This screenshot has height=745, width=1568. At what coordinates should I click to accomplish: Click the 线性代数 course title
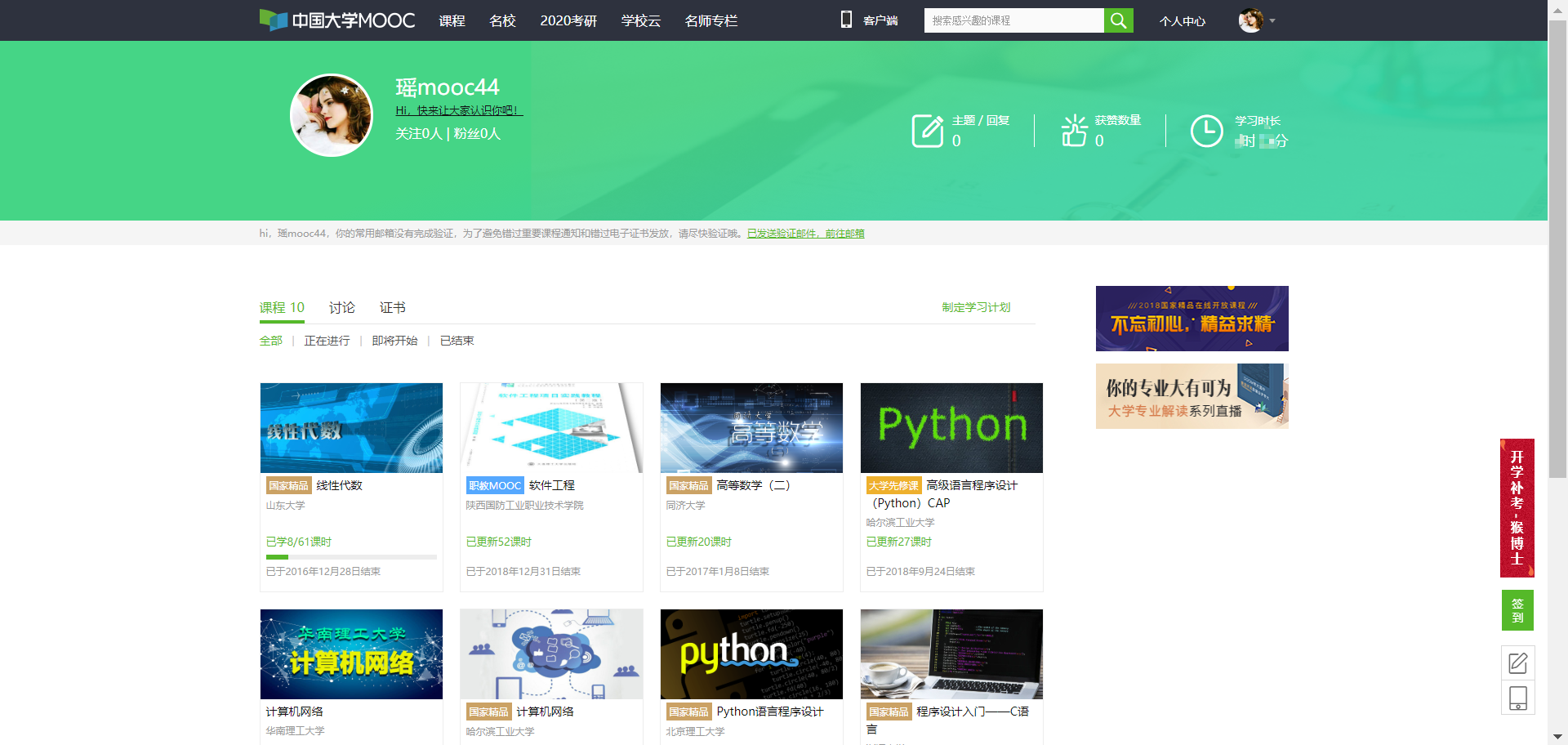[339, 485]
